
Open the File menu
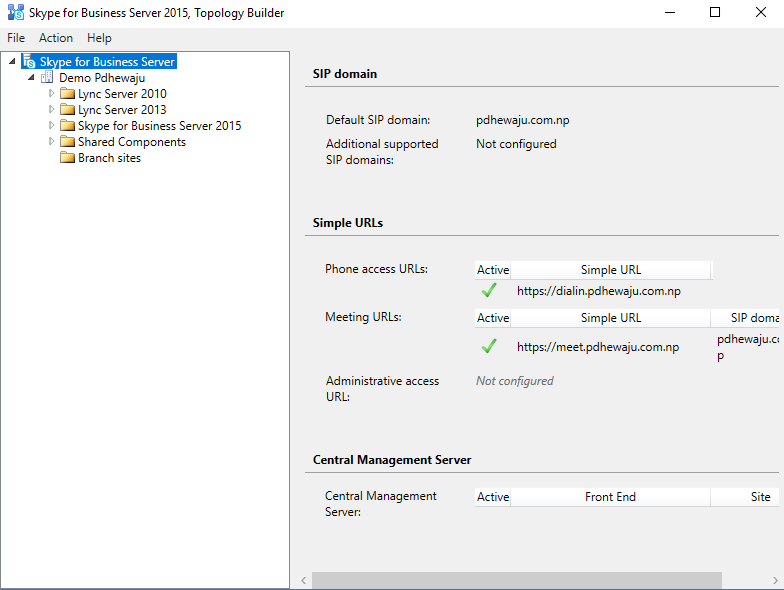pos(16,38)
